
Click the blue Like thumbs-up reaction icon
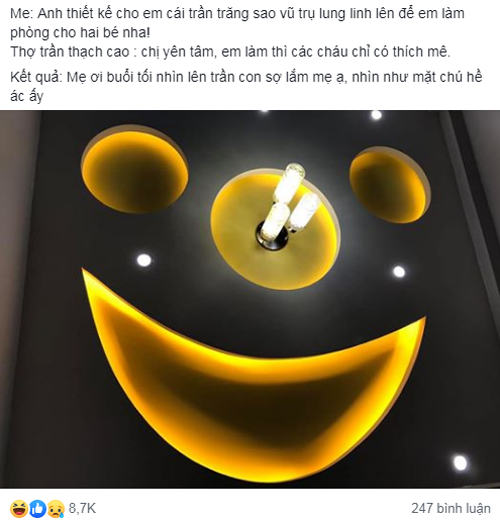click(38, 509)
